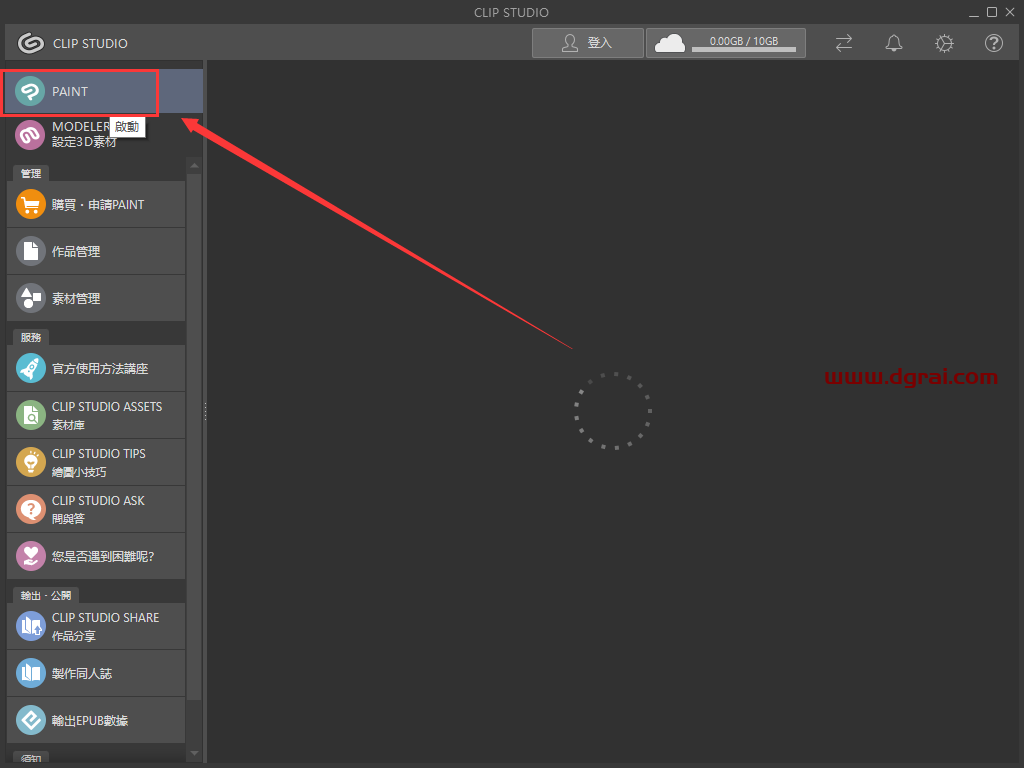
Task: Click the 服務 section label
Action: click(x=31, y=337)
